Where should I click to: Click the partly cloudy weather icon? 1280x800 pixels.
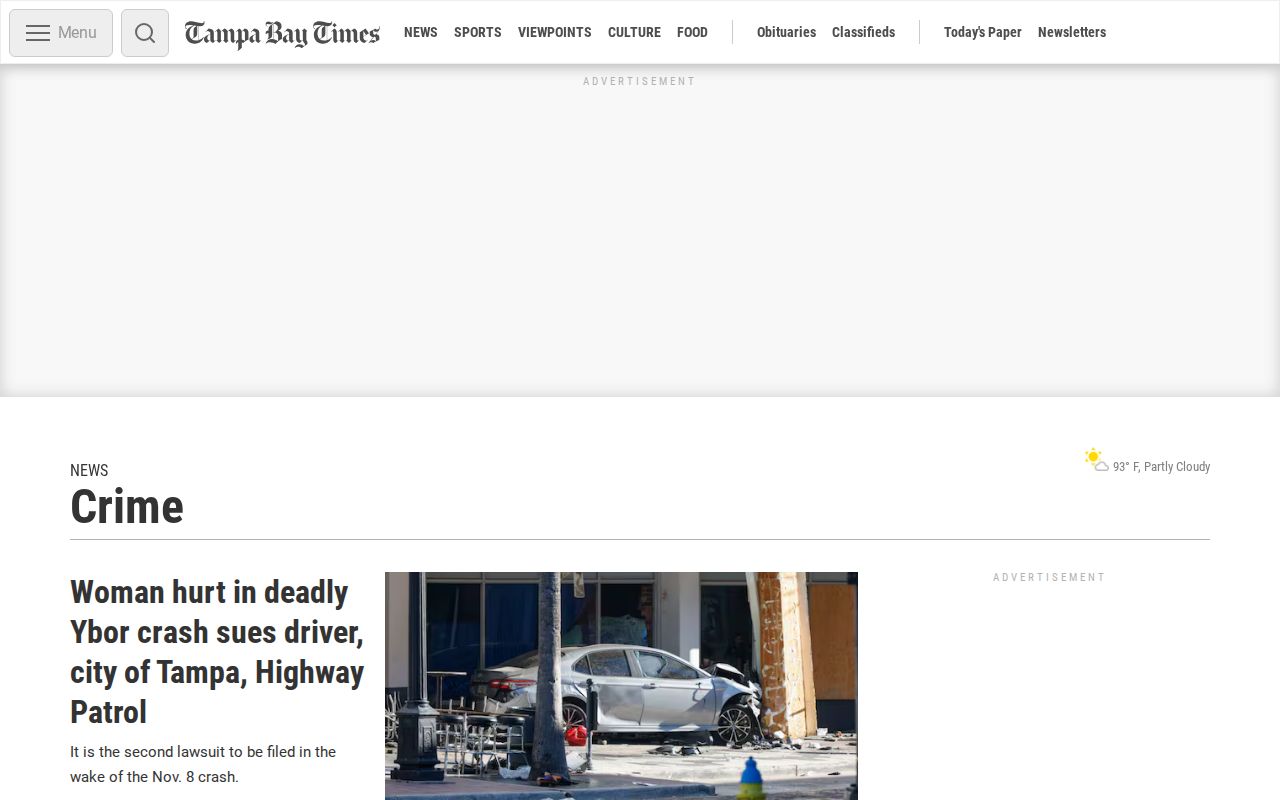[1097, 460]
